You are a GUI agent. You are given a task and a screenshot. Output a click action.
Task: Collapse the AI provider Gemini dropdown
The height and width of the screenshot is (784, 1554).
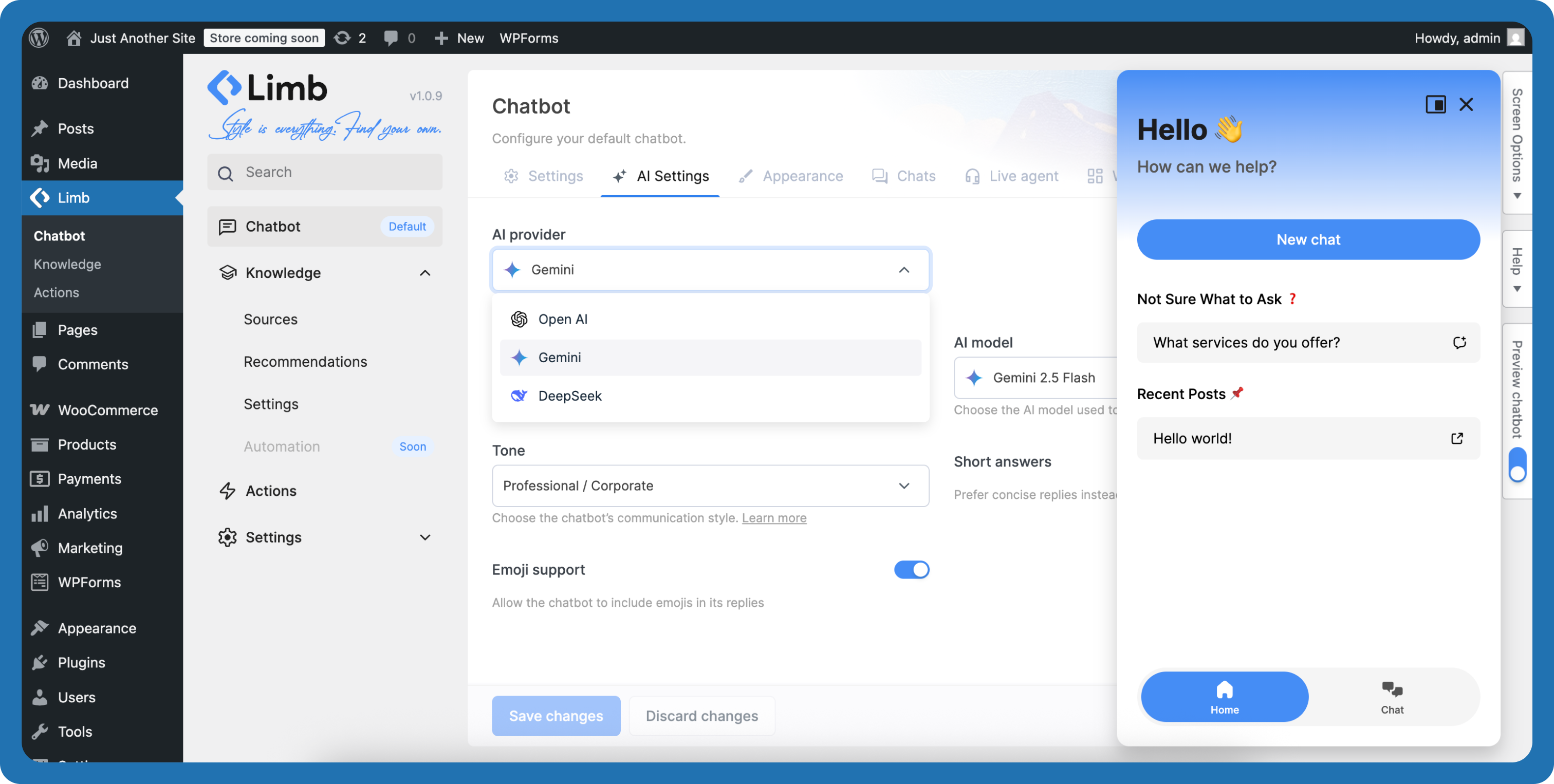point(904,270)
